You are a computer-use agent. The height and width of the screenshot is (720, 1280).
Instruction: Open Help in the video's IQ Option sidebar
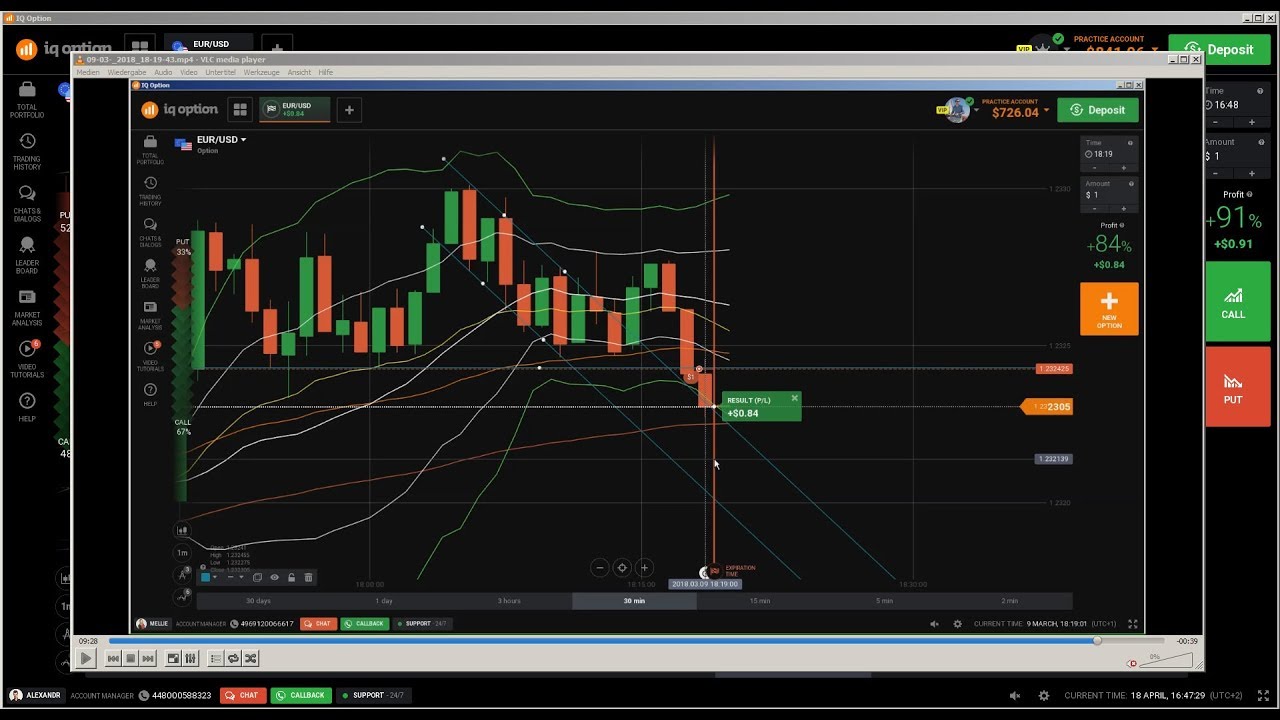pos(150,394)
